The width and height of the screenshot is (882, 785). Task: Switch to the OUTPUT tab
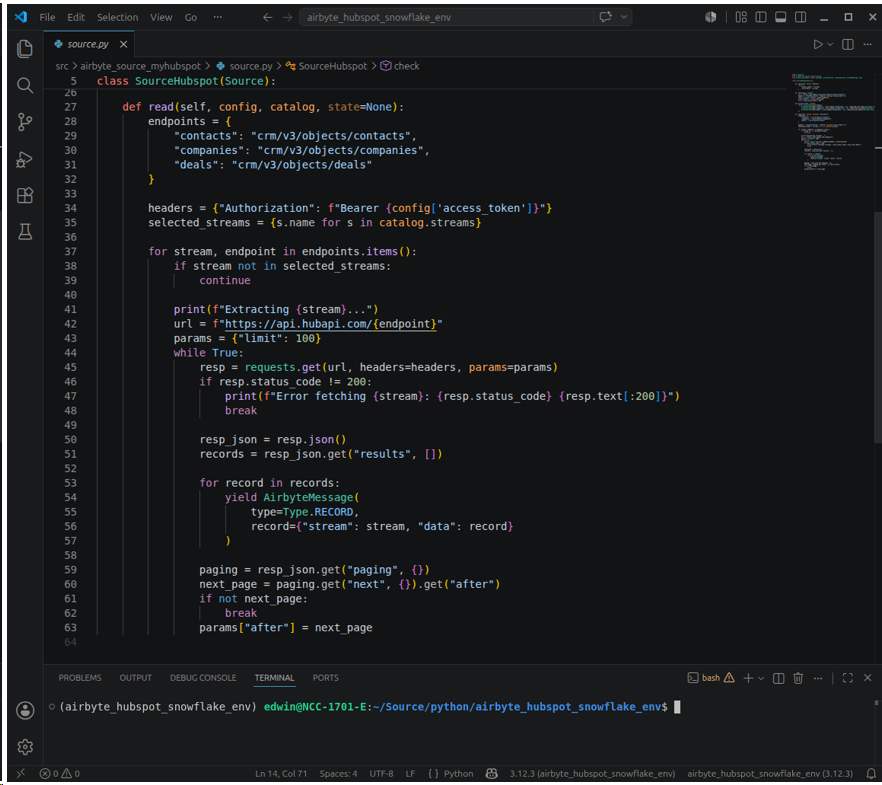pos(136,678)
